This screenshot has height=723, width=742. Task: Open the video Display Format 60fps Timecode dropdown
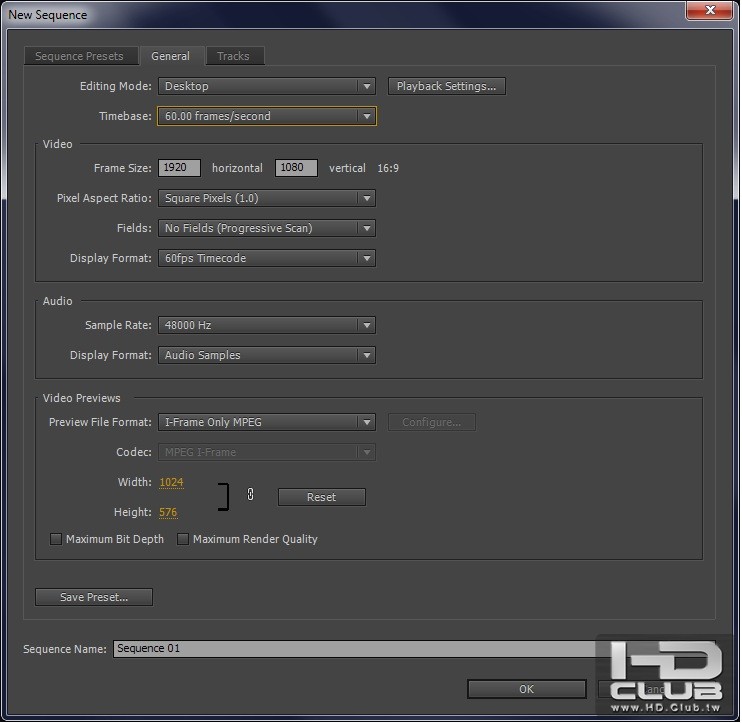pos(267,258)
